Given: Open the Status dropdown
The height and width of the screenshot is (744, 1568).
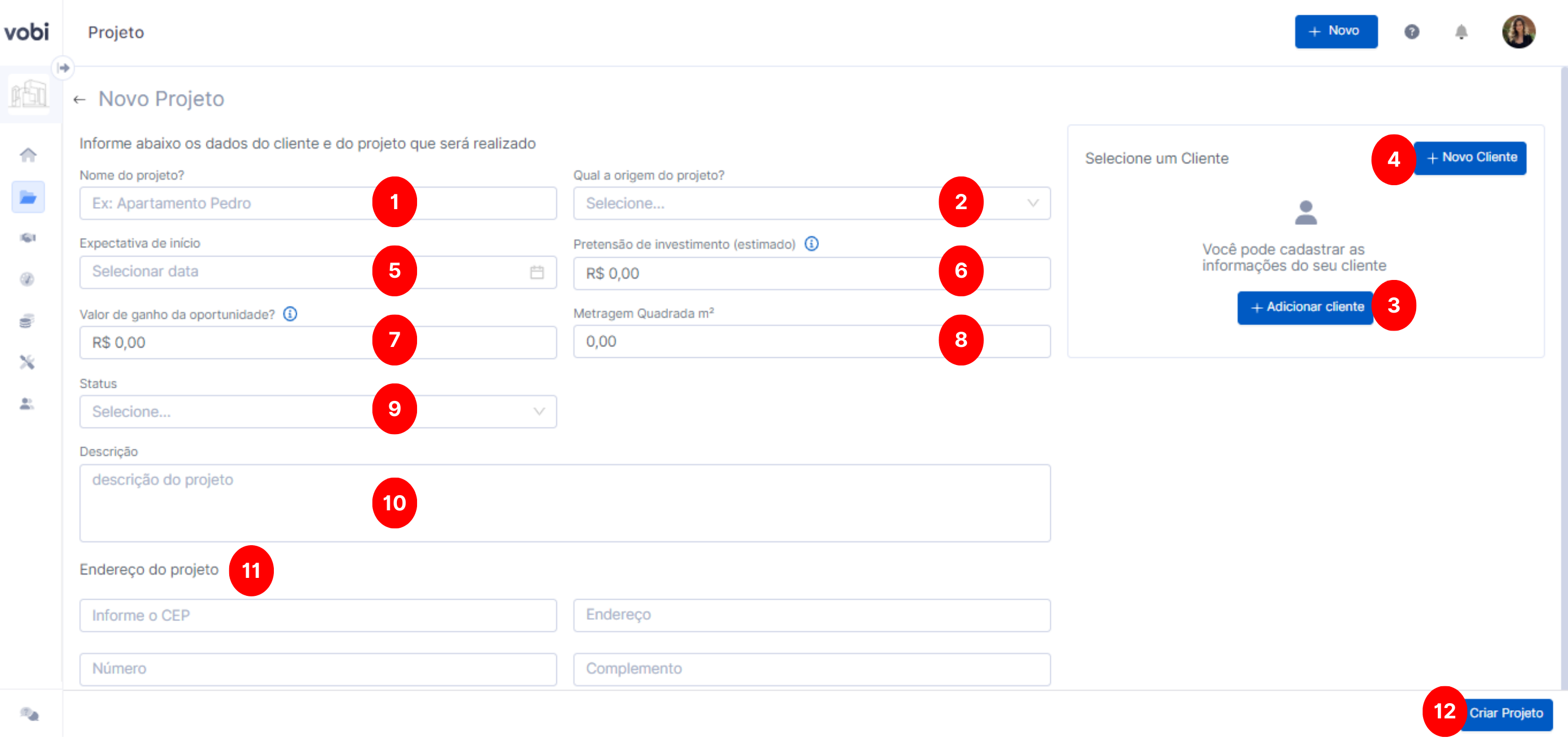Looking at the screenshot, I should (x=243, y=412).
